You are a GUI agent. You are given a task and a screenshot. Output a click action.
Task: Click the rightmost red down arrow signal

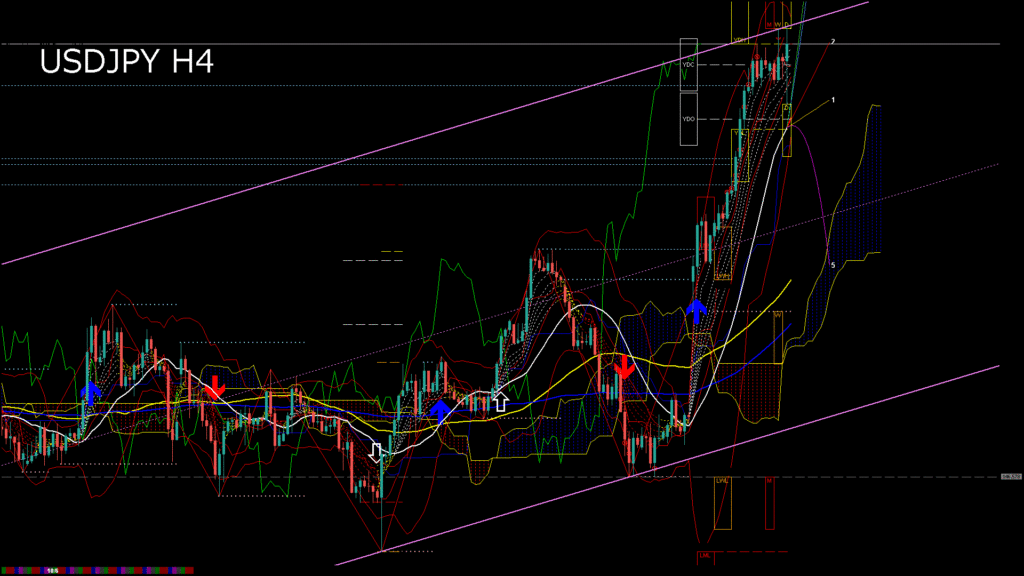coord(625,366)
